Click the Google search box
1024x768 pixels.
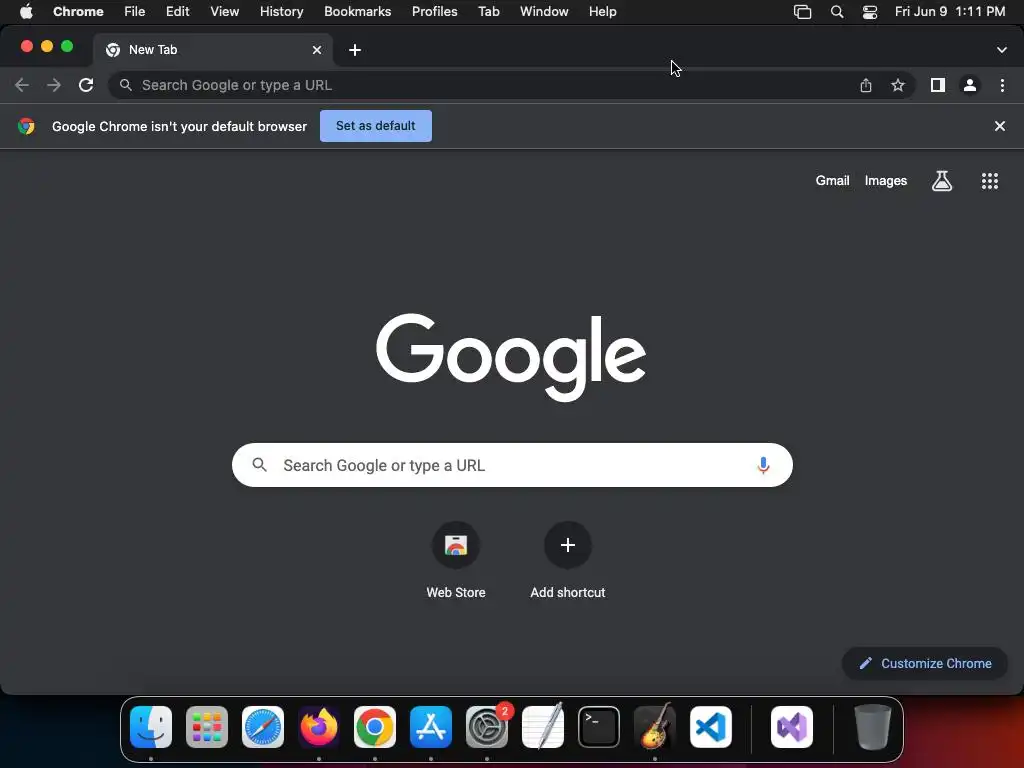click(512, 465)
